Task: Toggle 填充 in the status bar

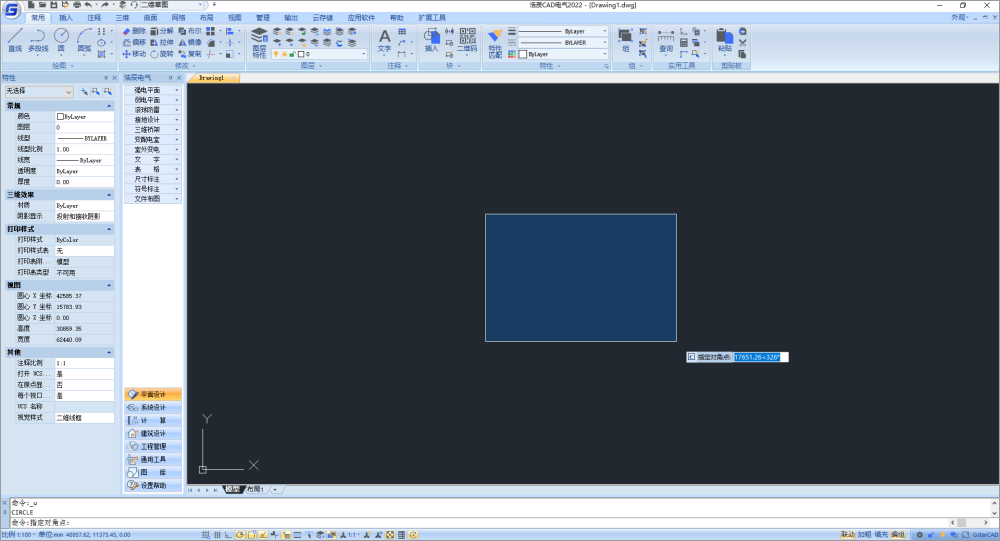Action: point(881,535)
